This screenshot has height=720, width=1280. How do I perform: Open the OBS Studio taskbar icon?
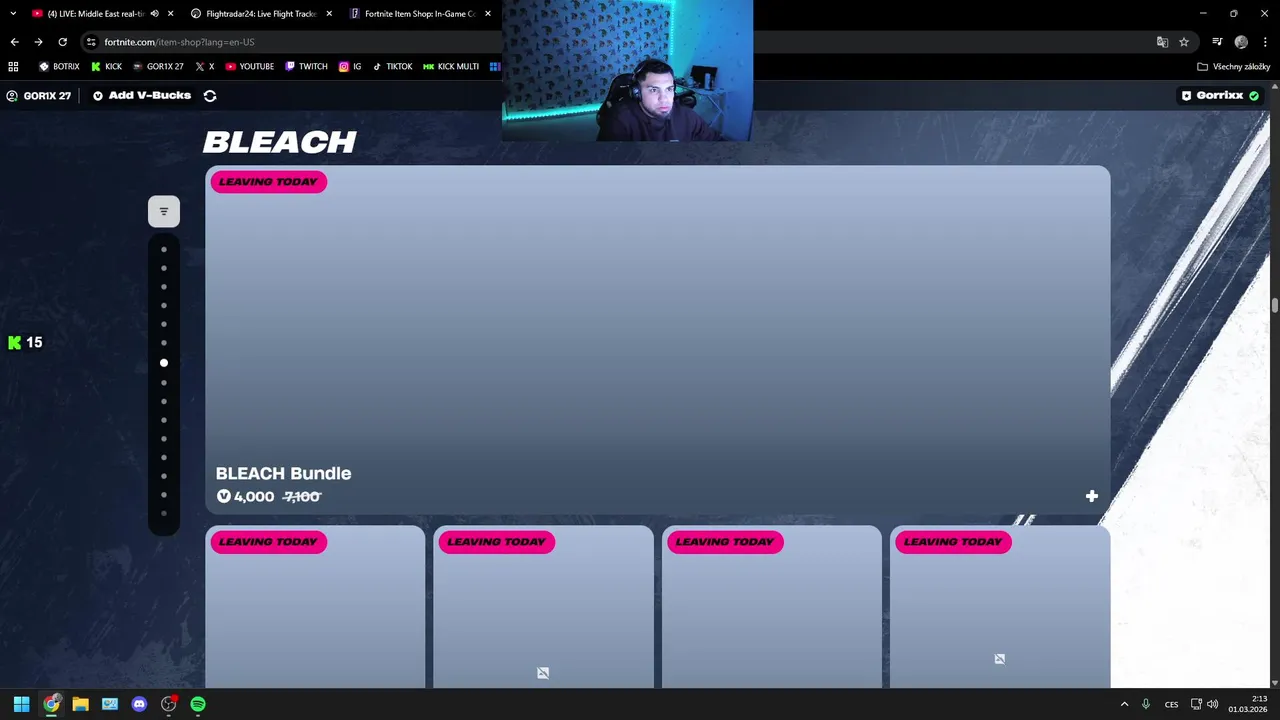(168, 704)
